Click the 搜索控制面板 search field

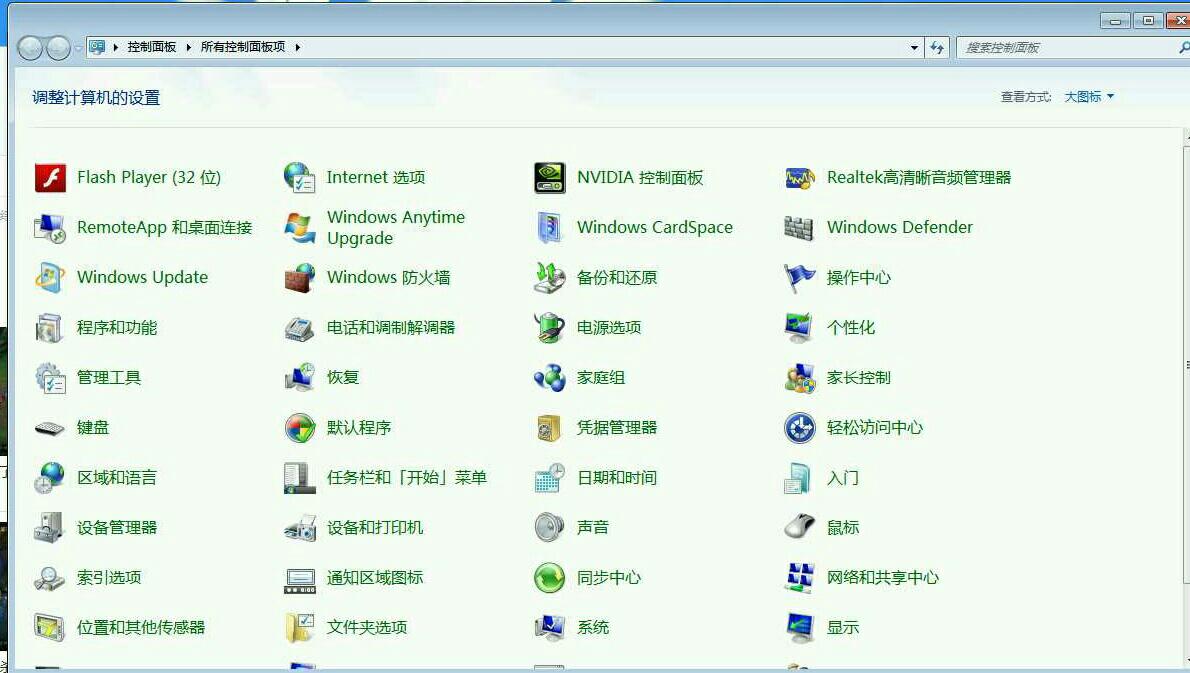1065,48
